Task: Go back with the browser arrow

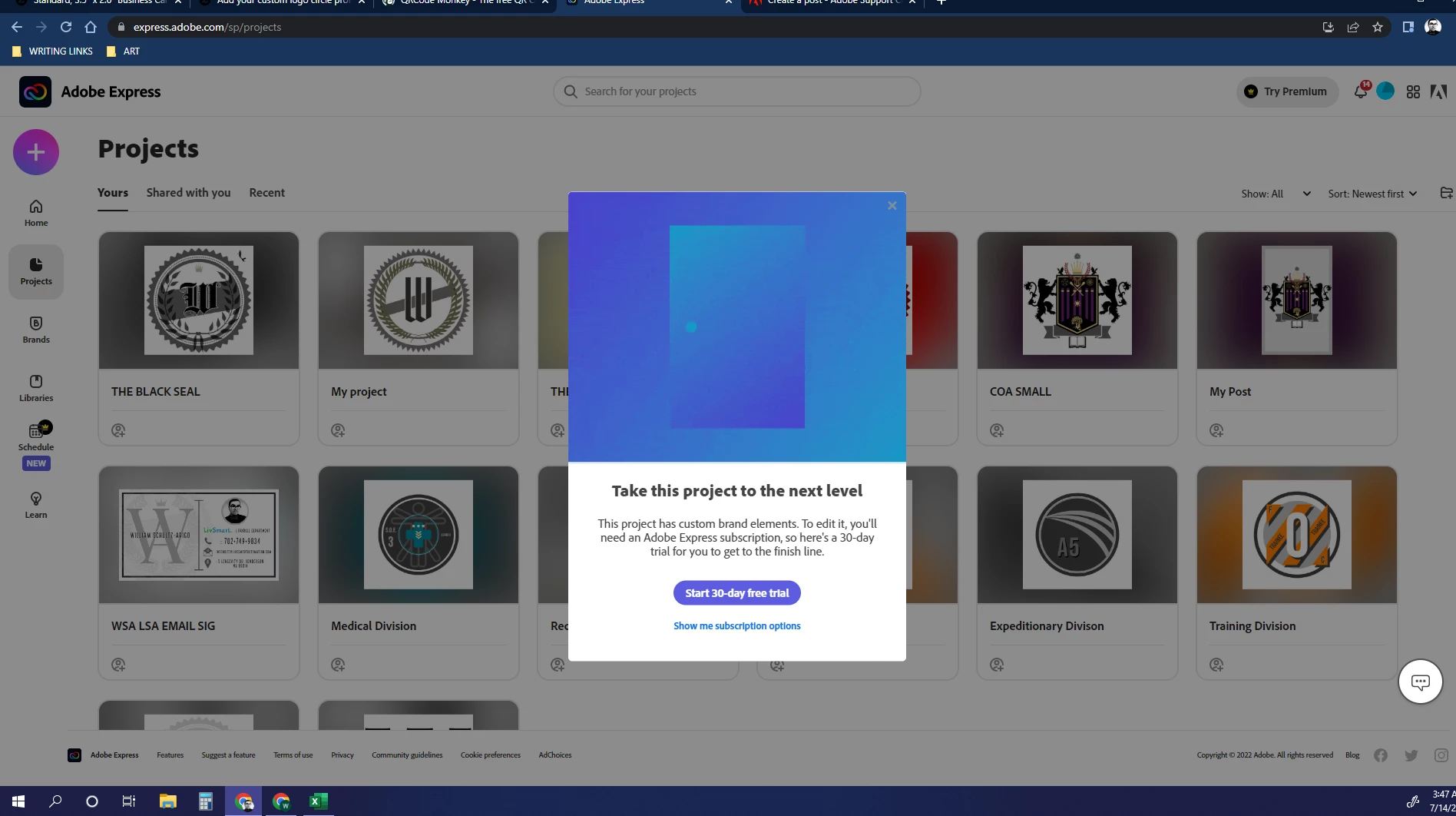Action: (x=17, y=27)
